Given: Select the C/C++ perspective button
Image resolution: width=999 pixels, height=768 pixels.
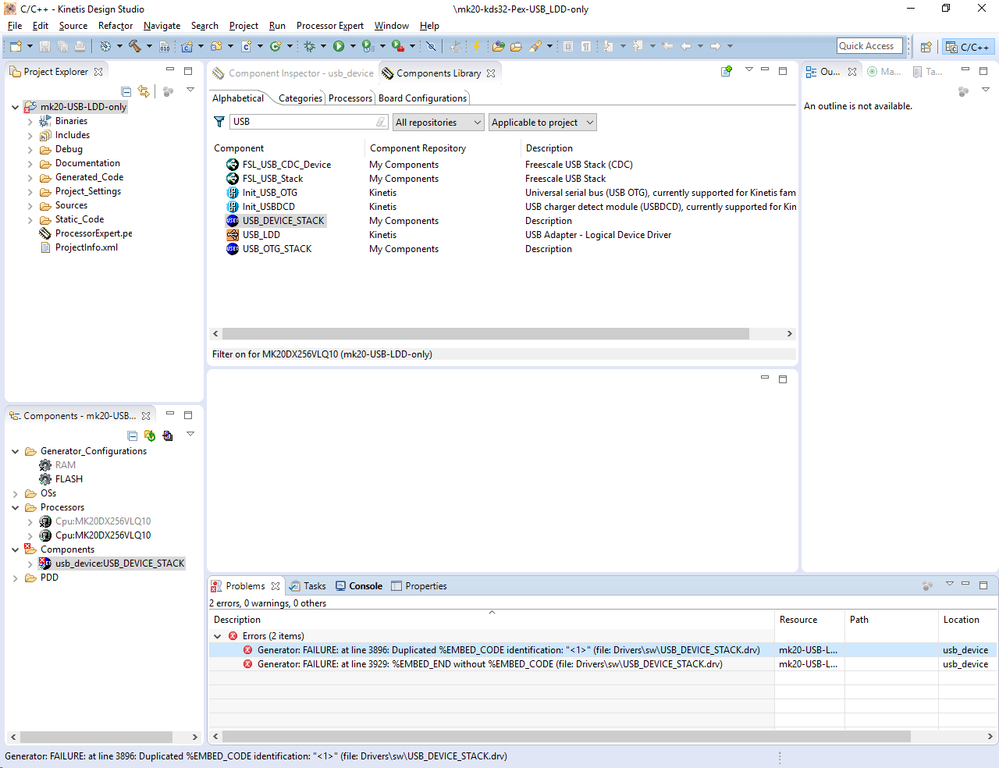Looking at the screenshot, I should [x=967, y=47].
